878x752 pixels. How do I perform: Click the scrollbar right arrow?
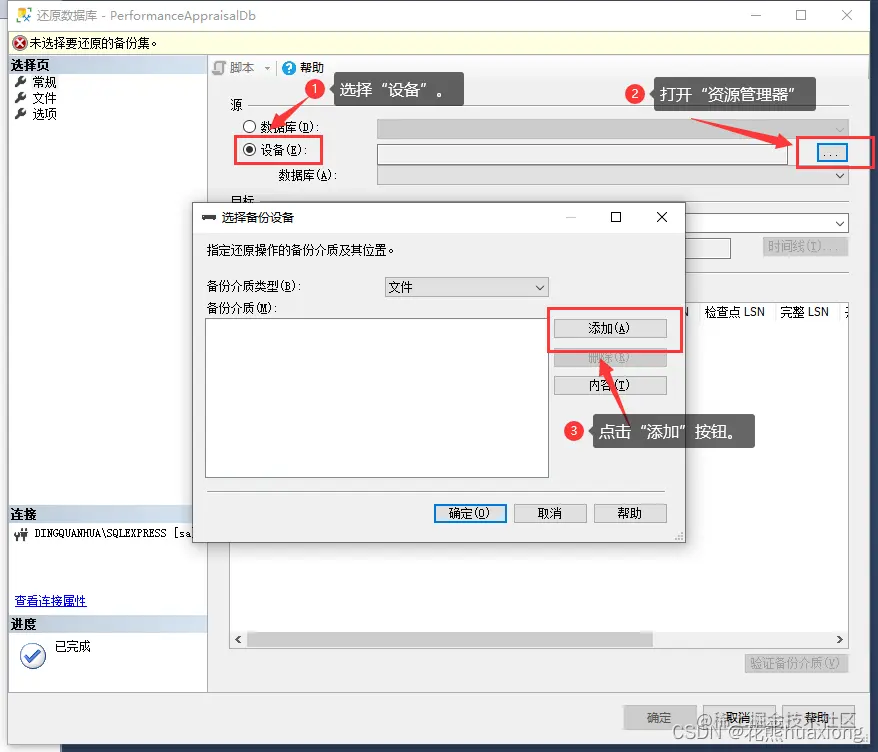tap(839, 639)
